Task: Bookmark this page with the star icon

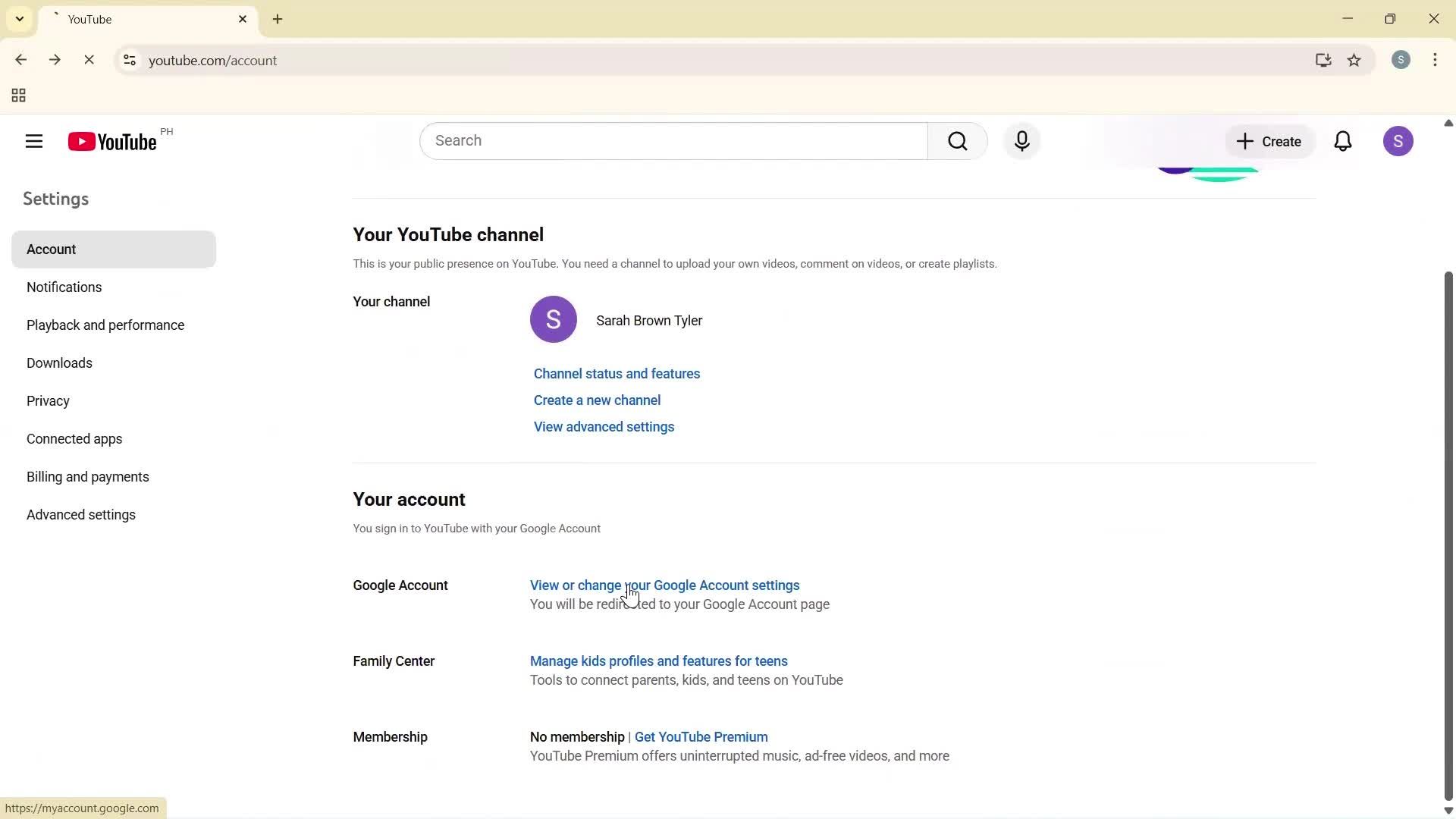Action: coord(1354,61)
